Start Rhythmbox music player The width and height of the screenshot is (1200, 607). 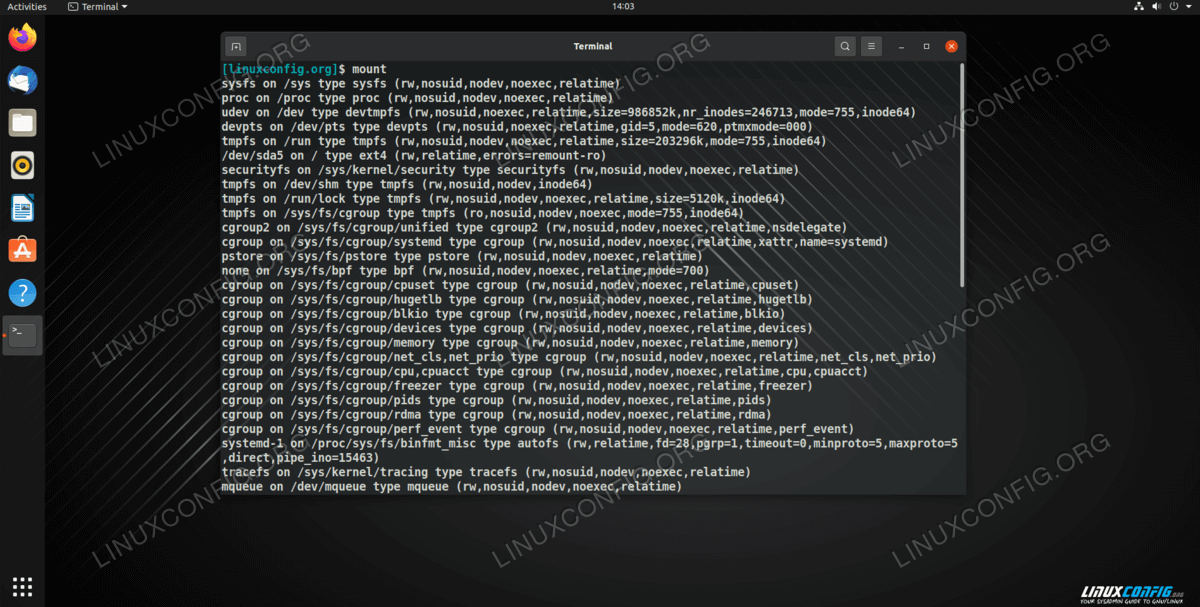(x=22, y=165)
